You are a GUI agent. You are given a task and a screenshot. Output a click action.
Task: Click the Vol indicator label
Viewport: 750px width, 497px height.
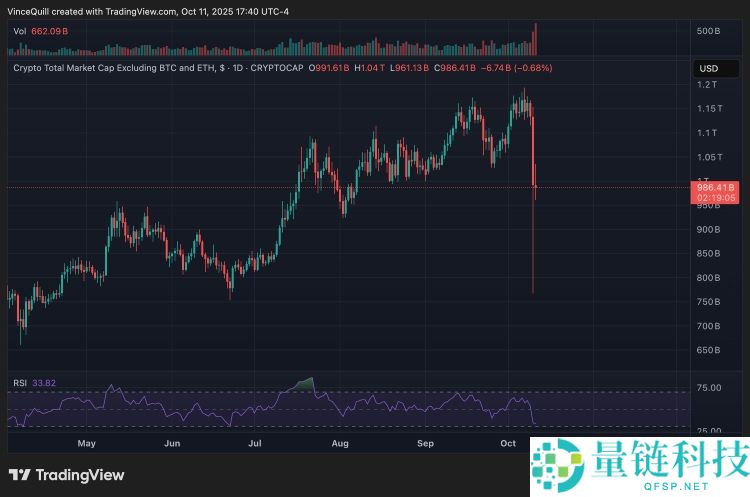(20, 31)
